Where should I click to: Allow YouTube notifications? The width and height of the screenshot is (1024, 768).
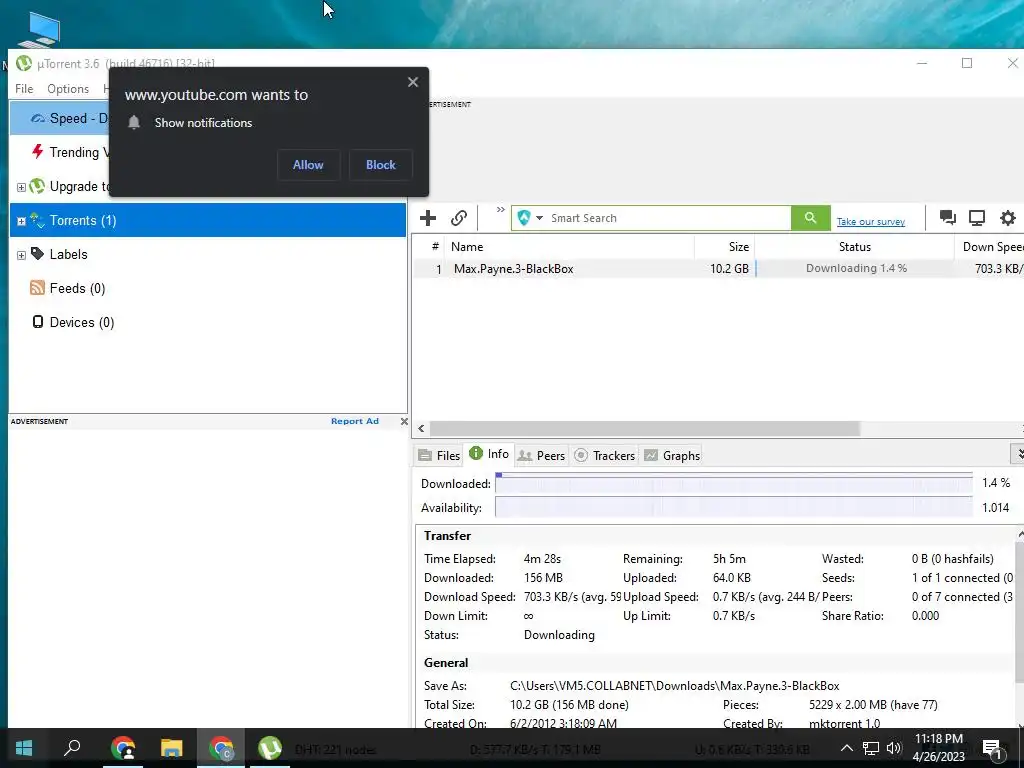point(308,165)
